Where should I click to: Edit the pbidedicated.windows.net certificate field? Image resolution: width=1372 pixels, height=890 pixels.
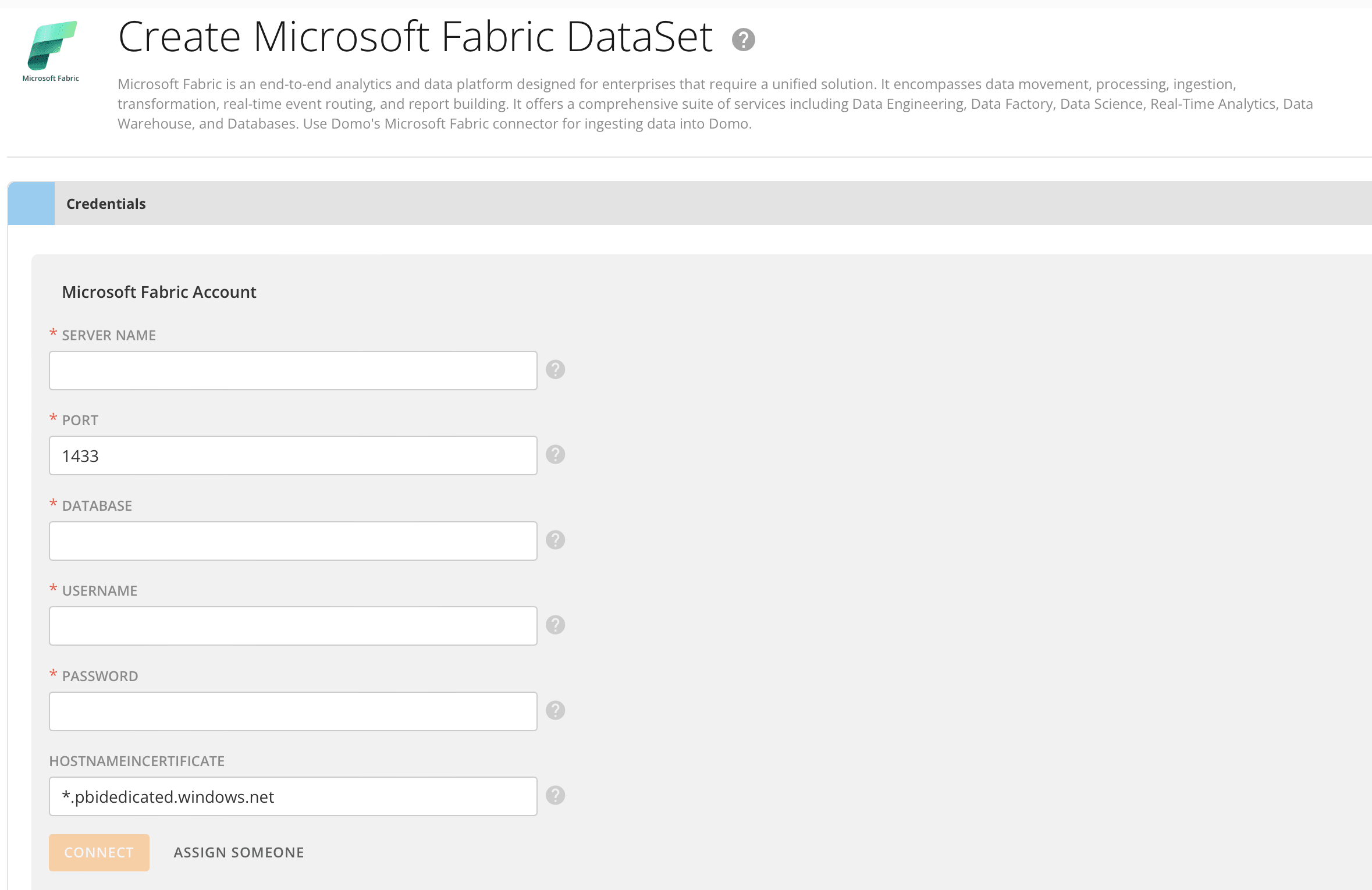pyautogui.click(x=293, y=796)
